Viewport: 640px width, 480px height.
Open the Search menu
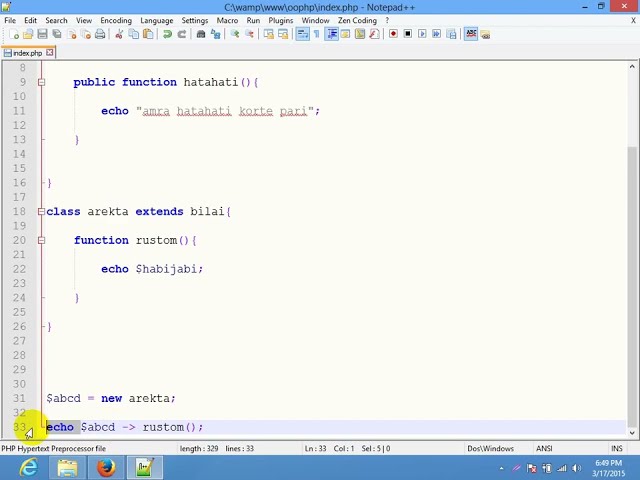point(56,20)
